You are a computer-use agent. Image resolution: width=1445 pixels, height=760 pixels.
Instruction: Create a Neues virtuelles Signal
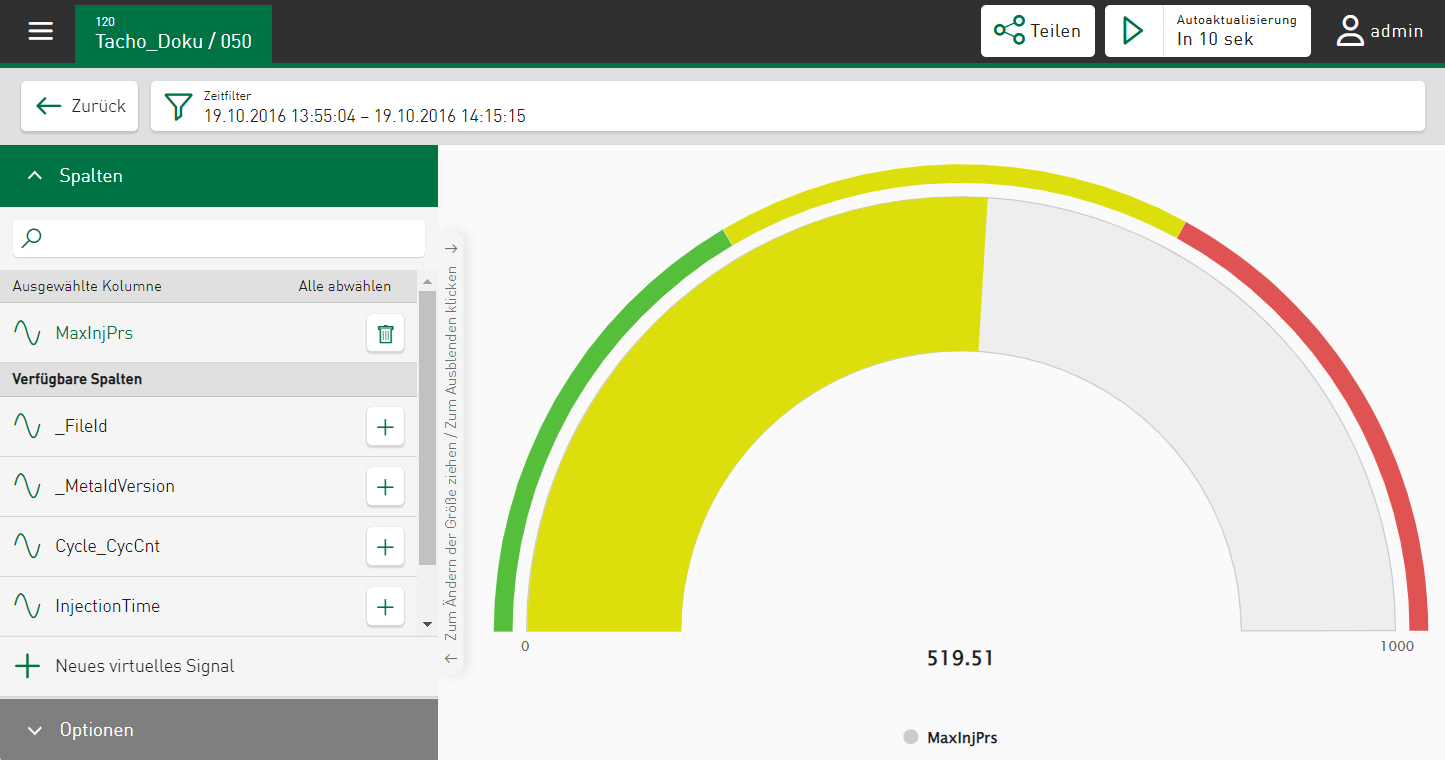tap(145, 666)
